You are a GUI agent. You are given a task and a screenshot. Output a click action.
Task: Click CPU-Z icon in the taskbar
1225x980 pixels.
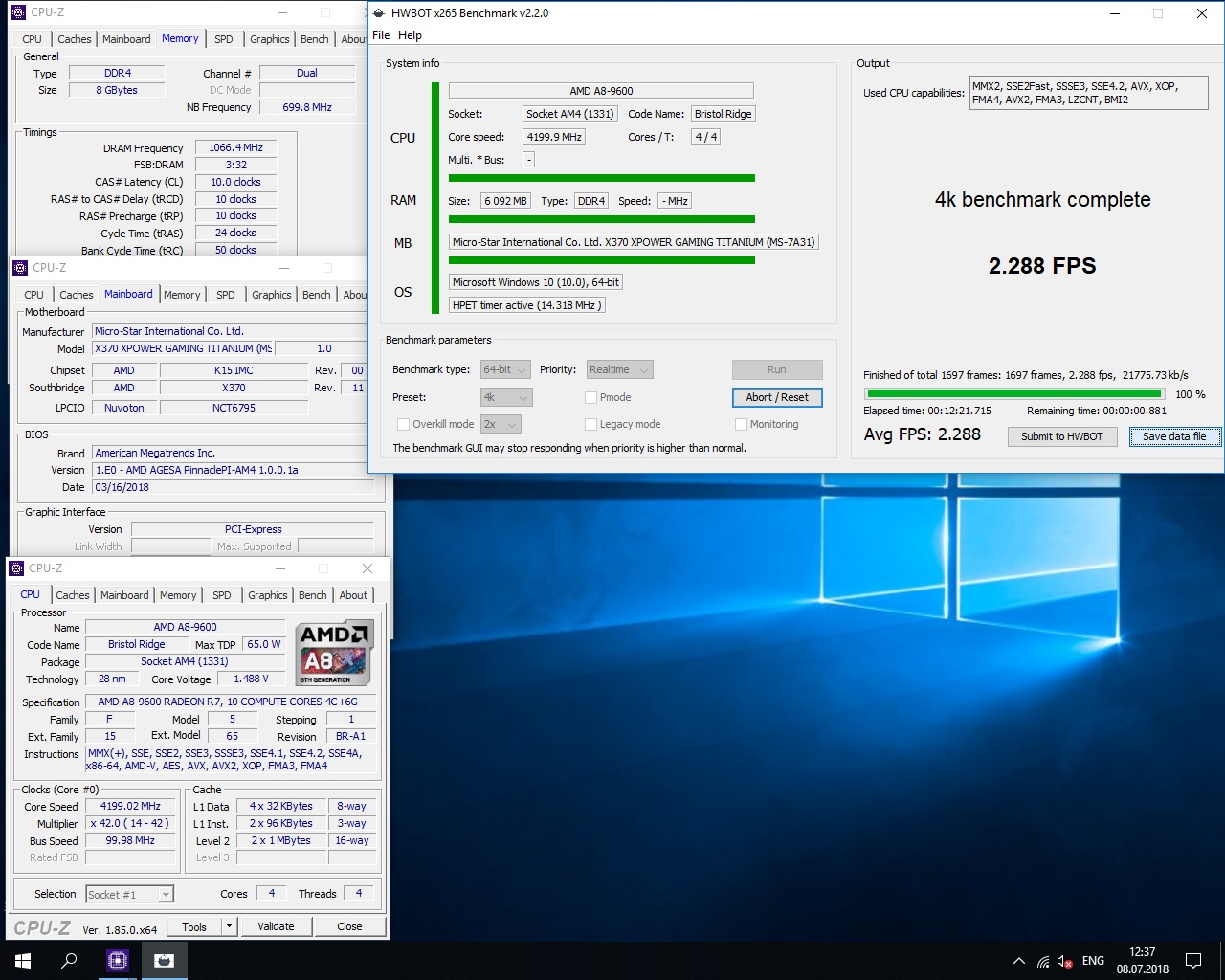click(x=118, y=960)
